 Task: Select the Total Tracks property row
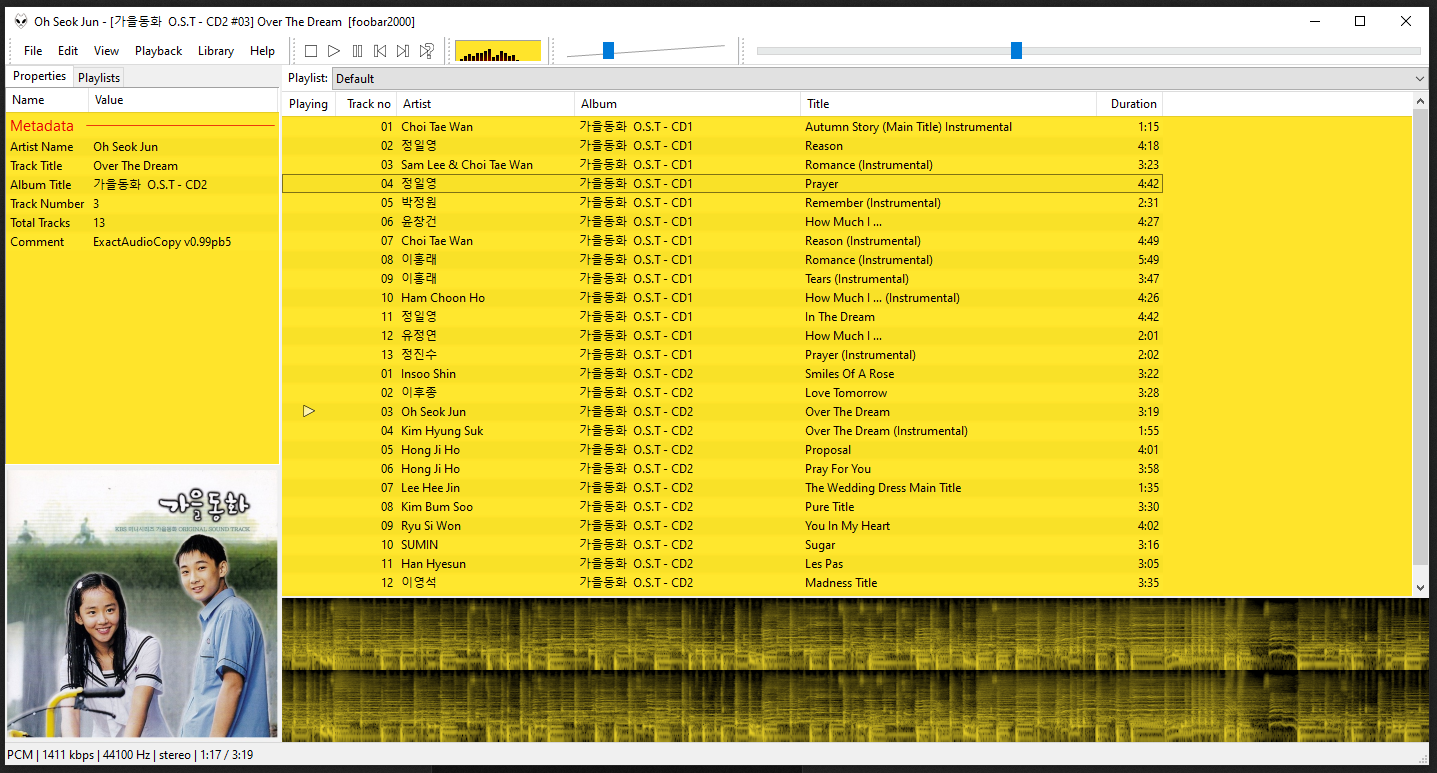[141, 223]
